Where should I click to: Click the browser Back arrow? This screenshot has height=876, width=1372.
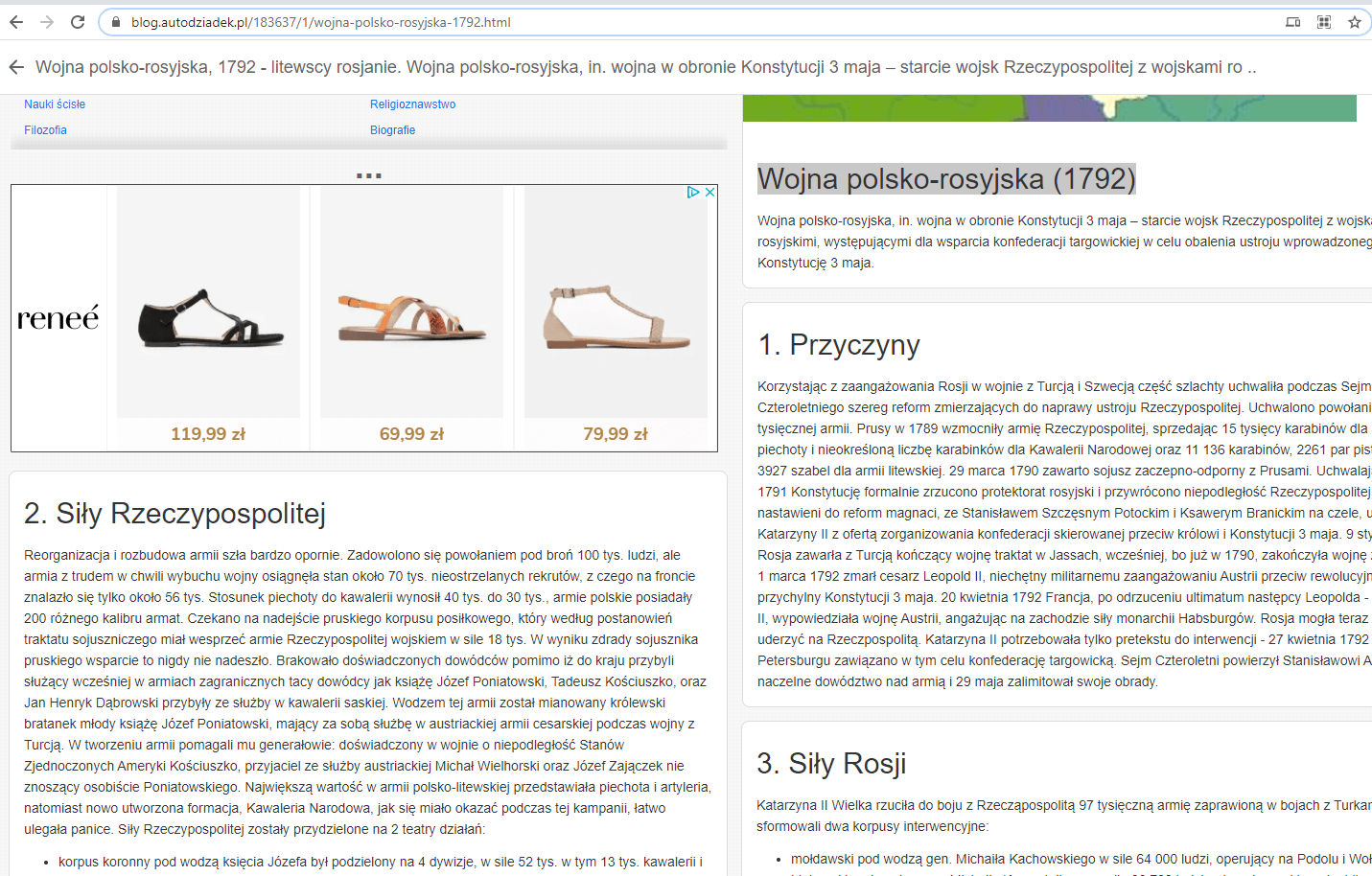pos(16,22)
